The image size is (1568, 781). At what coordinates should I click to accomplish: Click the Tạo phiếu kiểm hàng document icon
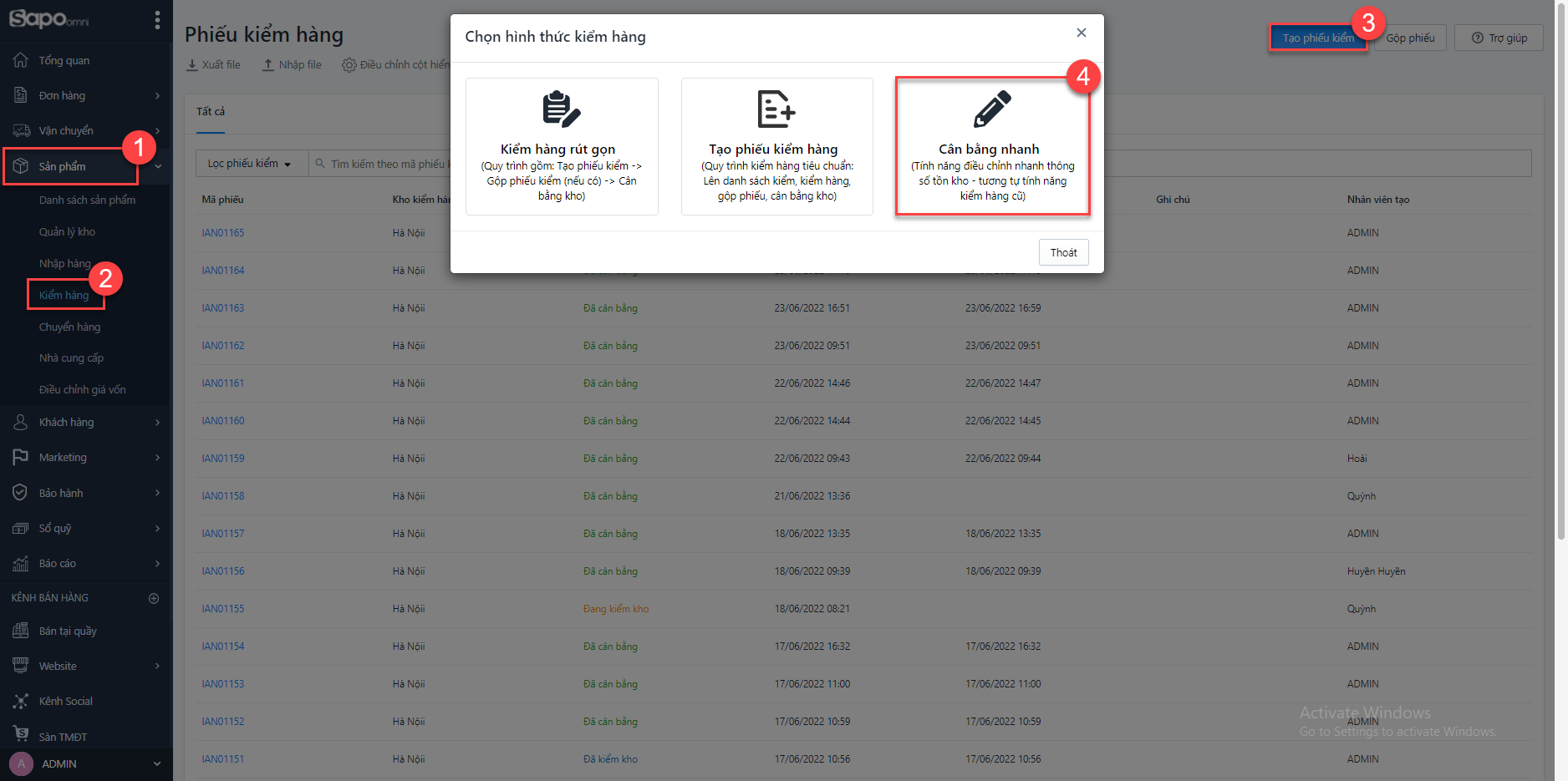[x=776, y=109]
